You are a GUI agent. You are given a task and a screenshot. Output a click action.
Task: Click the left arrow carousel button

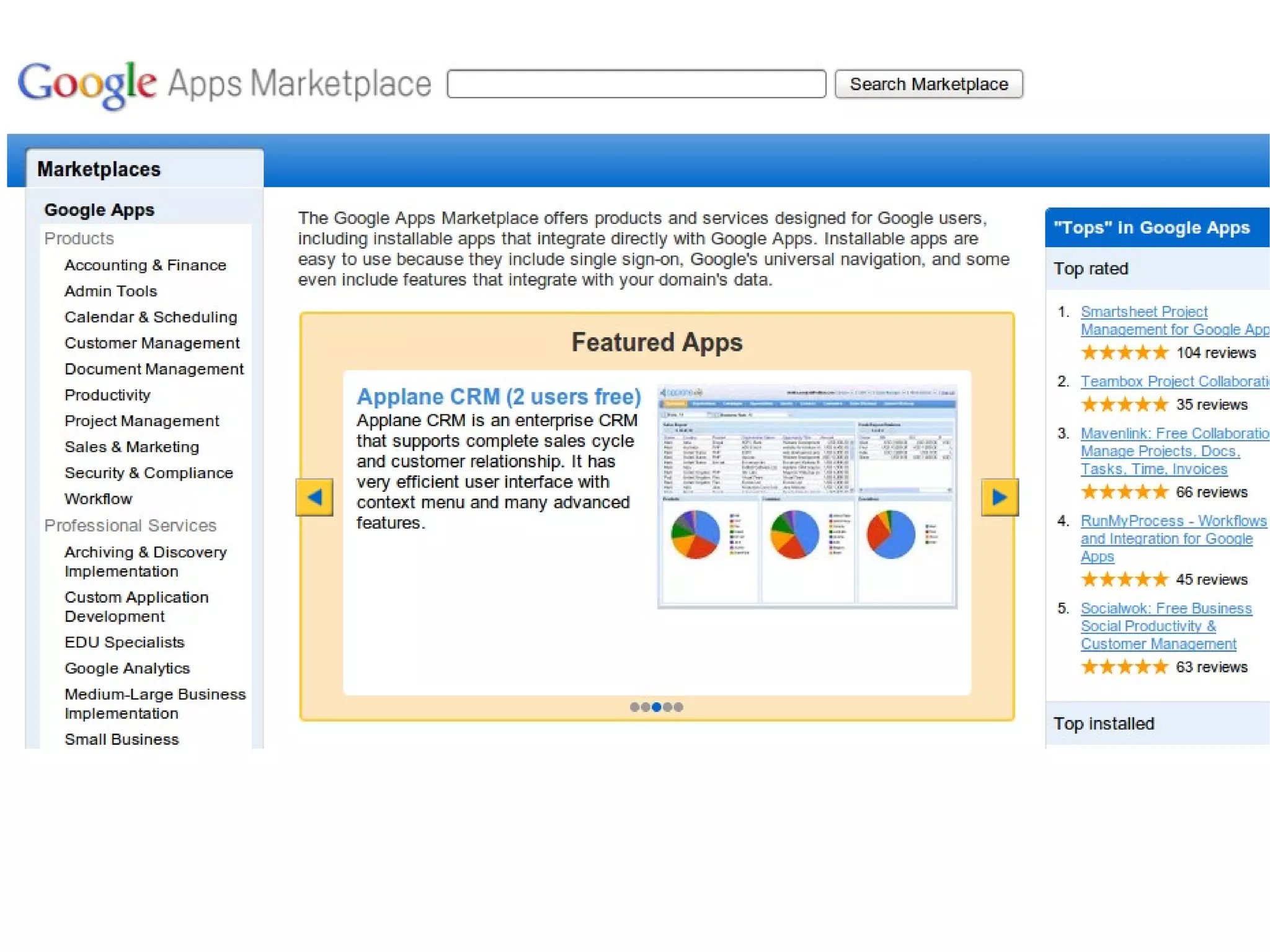[x=314, y=497]
